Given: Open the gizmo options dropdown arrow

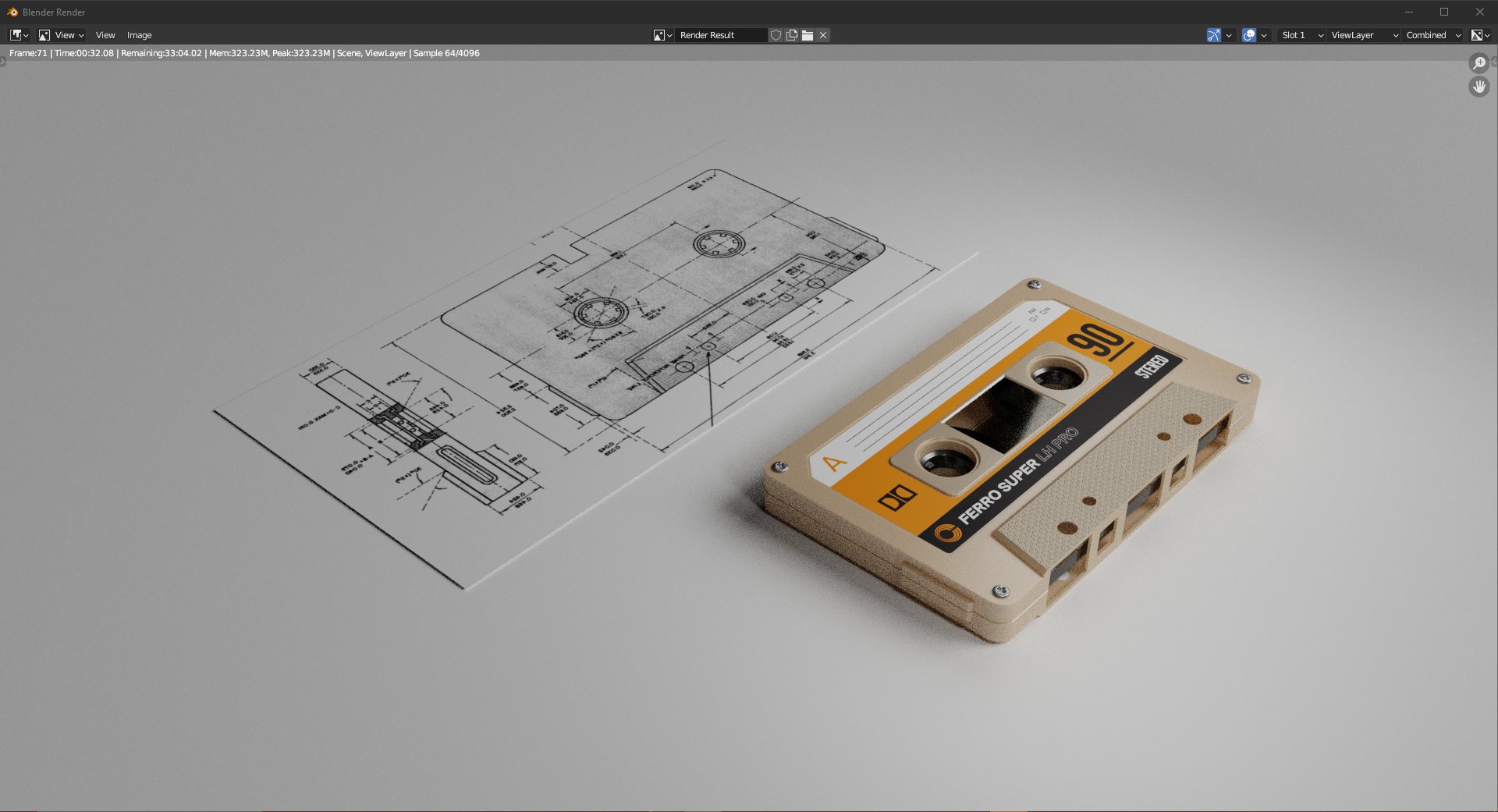Looking at the screenshot, I should click(x=1229, y=35).
